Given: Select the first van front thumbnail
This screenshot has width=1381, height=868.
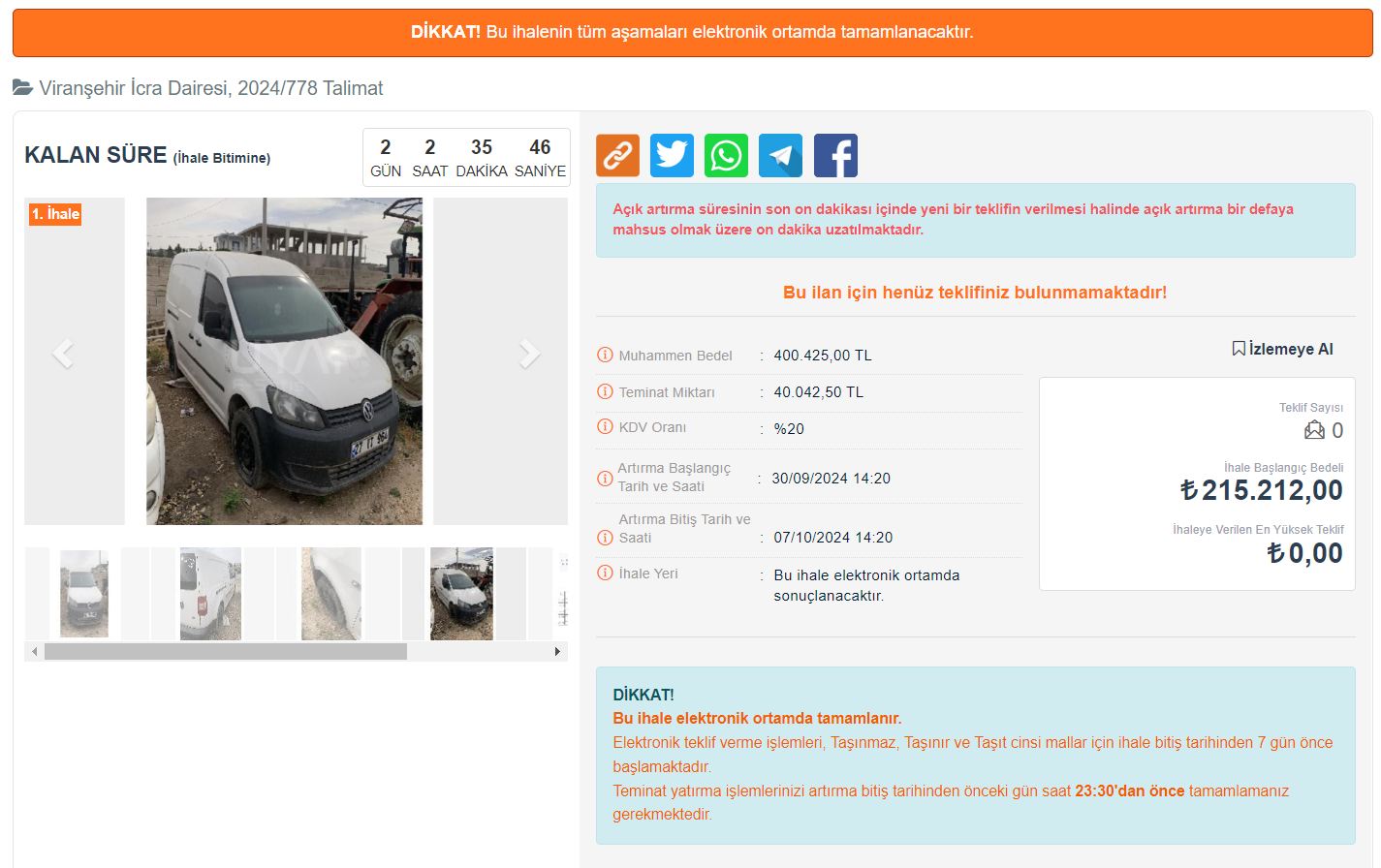Looking at the screenshot, I should pos(84,594).
